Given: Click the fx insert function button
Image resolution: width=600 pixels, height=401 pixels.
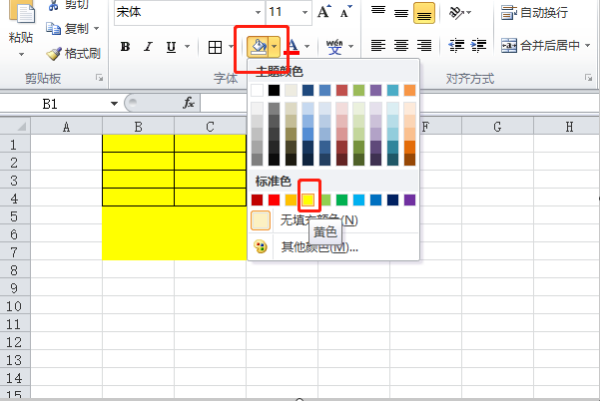Looking at the screenshot, I should click(x=189, y=103).
